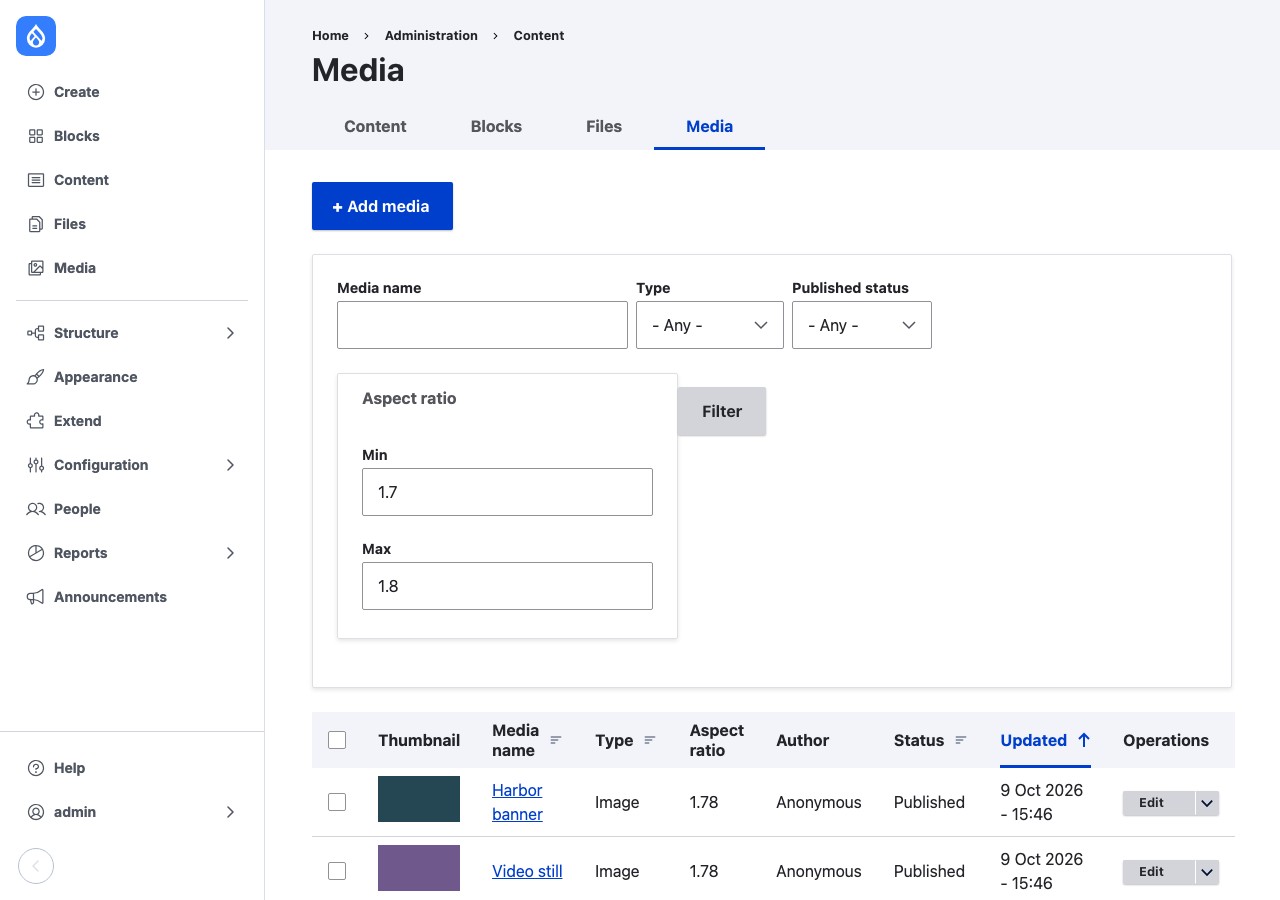The image size is (1280, 900).
Task: Sort by Status using the sort icon
Action: 961,740
